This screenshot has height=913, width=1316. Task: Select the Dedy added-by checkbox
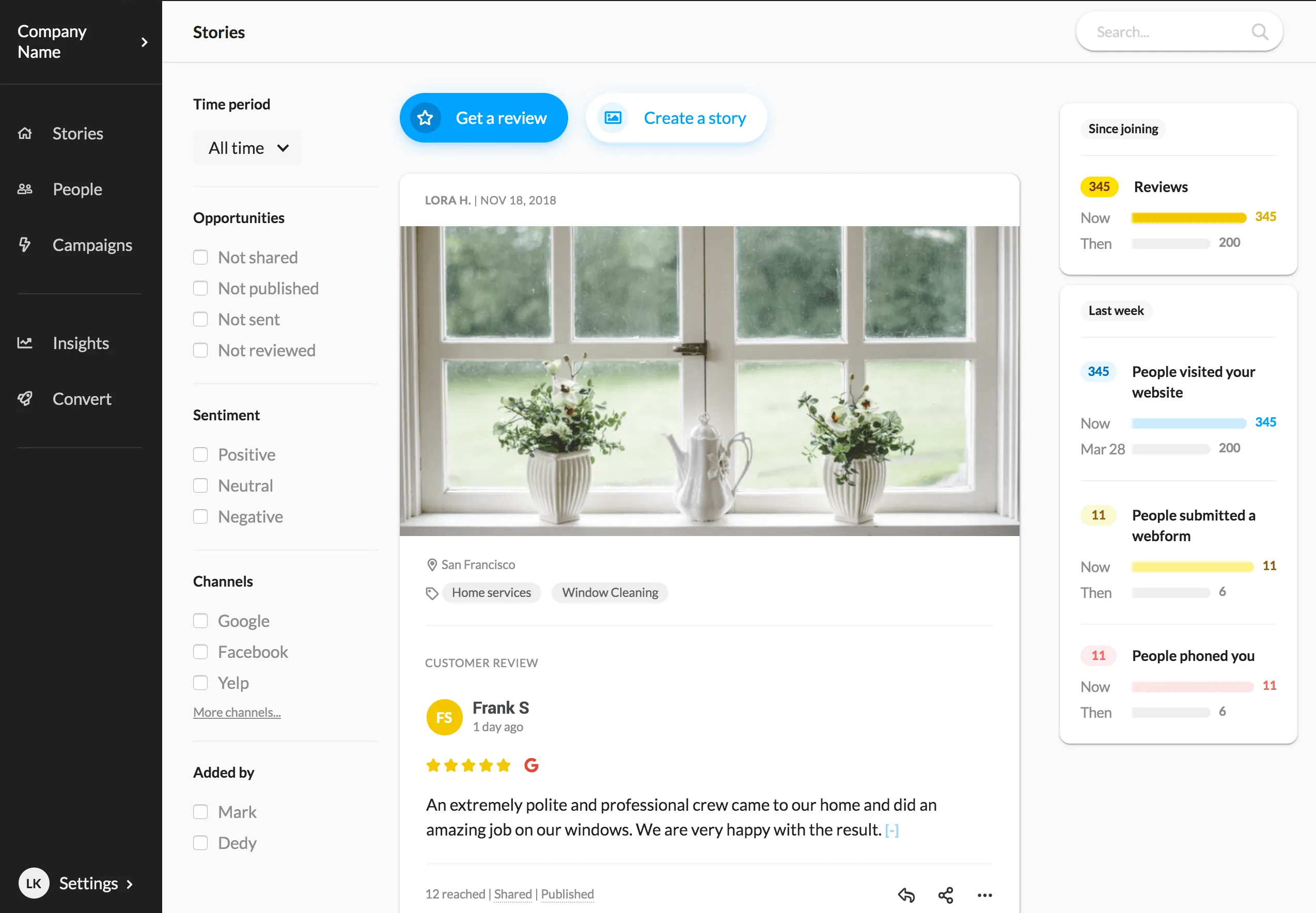[200, 843]
